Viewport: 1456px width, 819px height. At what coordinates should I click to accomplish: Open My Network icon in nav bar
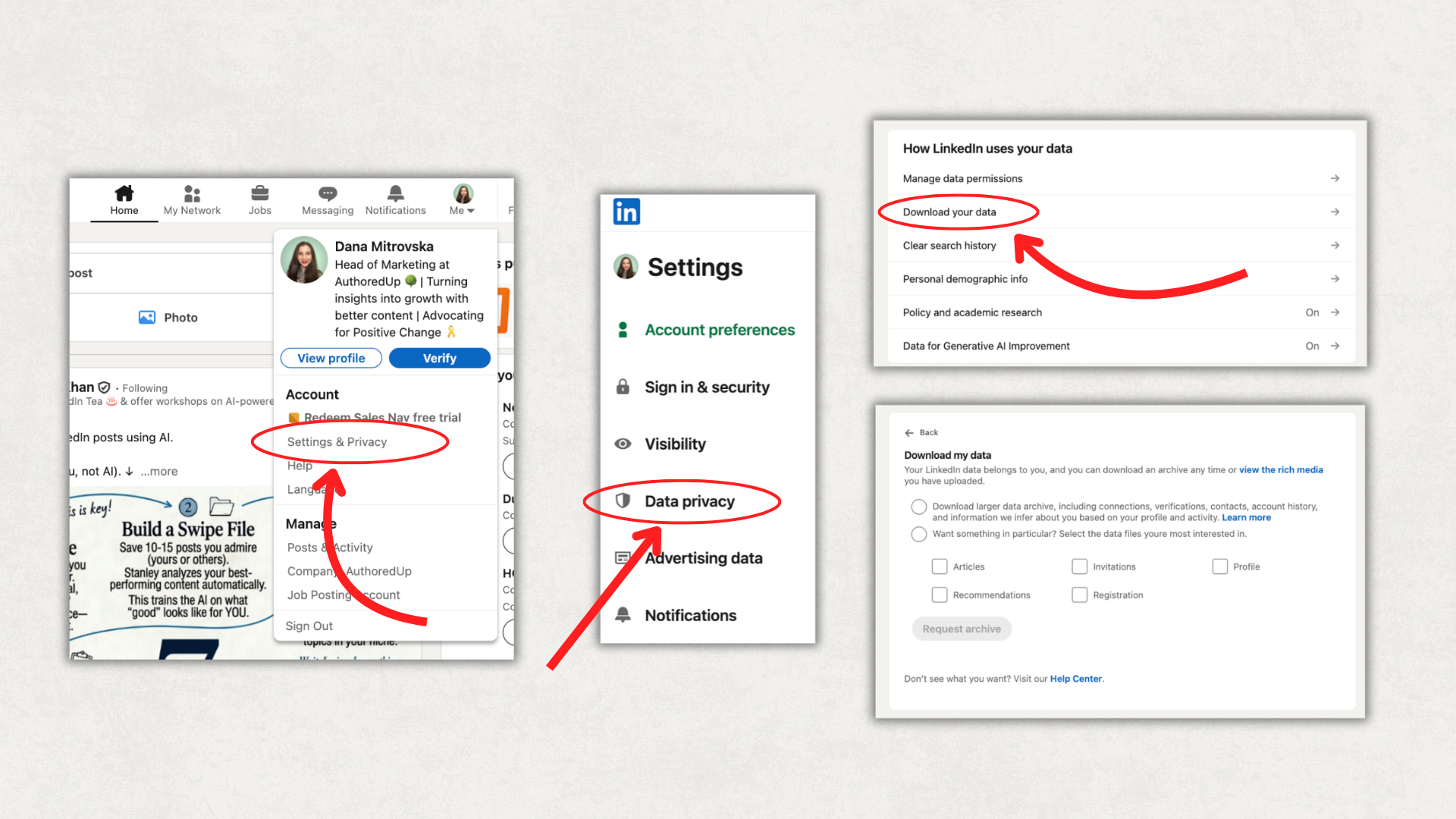tap(192, 193)
